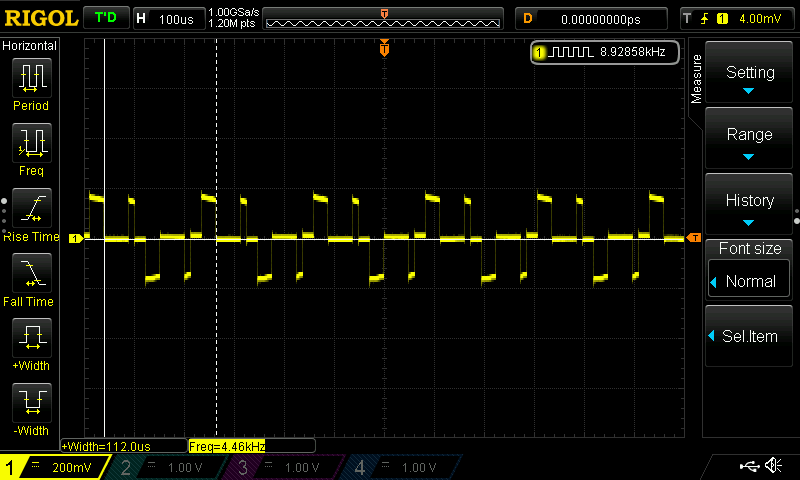Open the Sel.Item option
Viewport: 800px width, 480px height.
tap(748, 336)
